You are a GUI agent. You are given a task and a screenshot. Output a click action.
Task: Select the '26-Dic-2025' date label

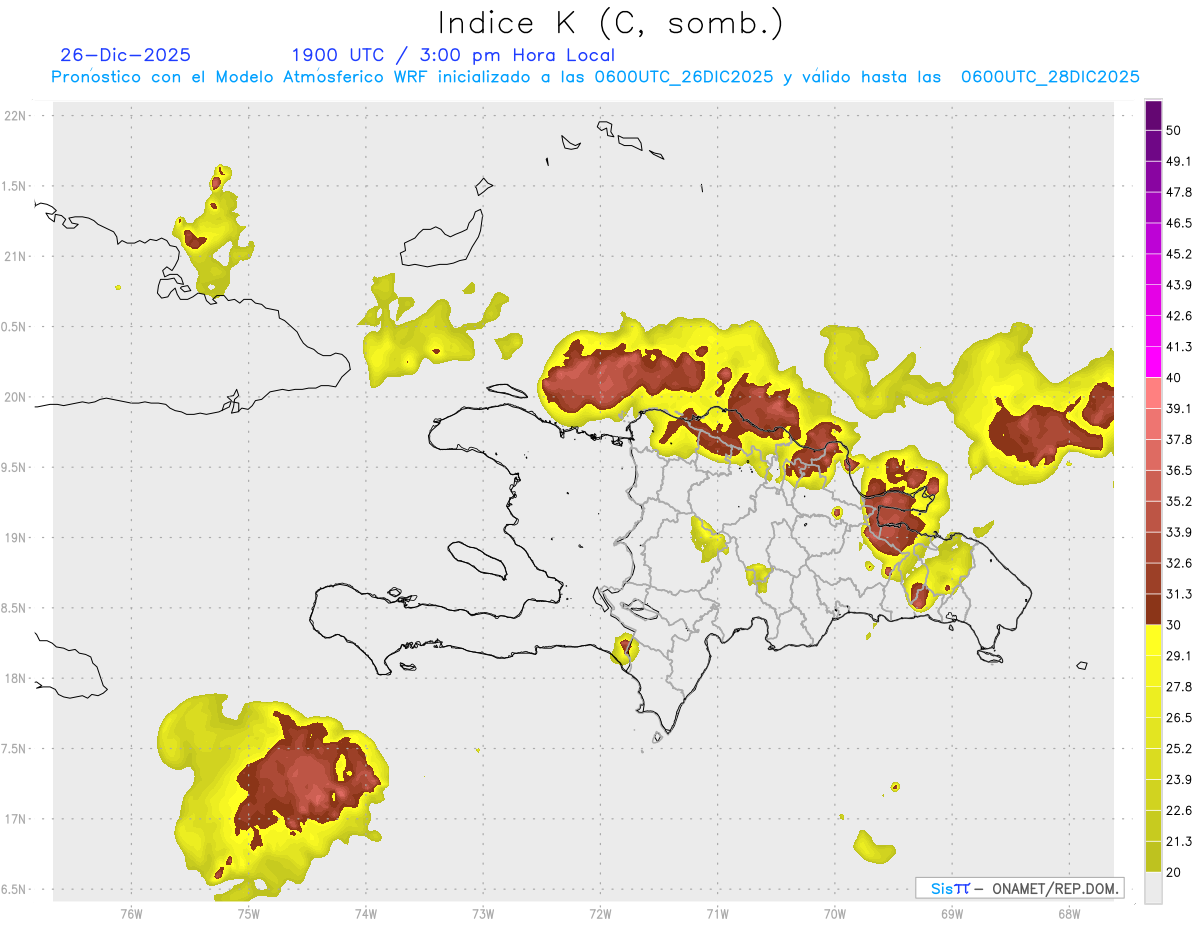coord(125,55)
